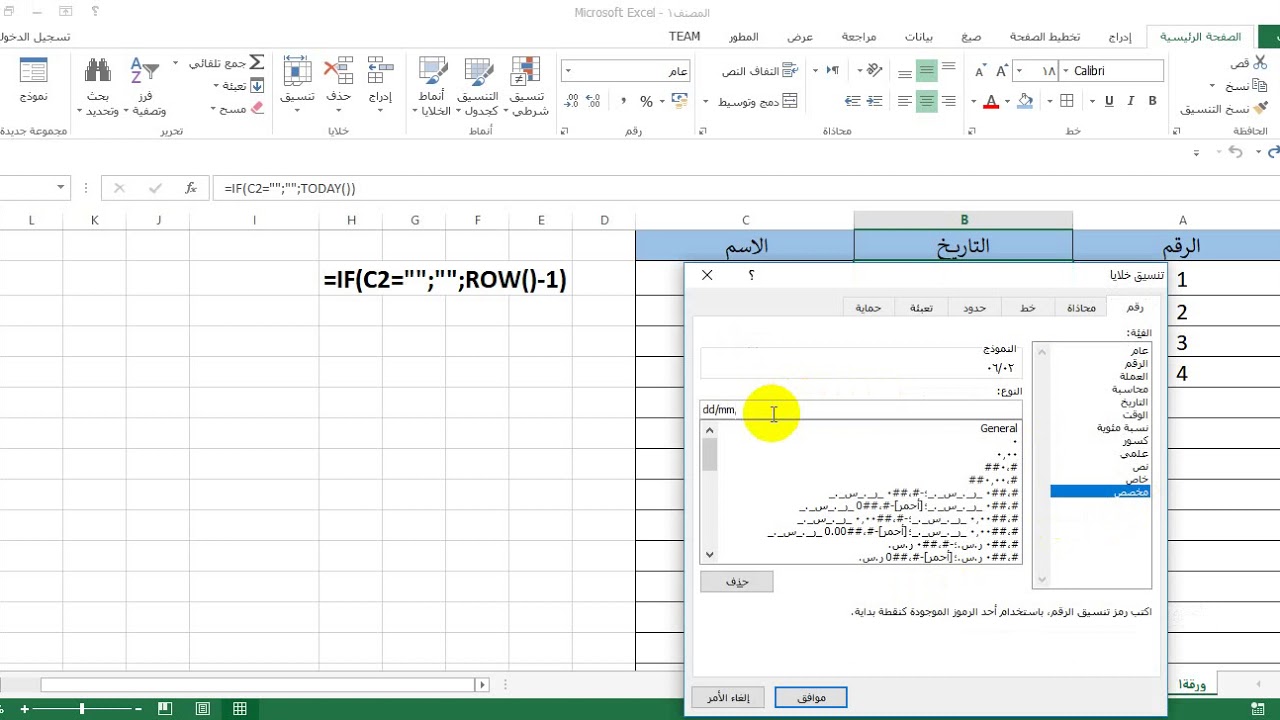Click the Delete cells (حذف) icon

coord(339,71)
